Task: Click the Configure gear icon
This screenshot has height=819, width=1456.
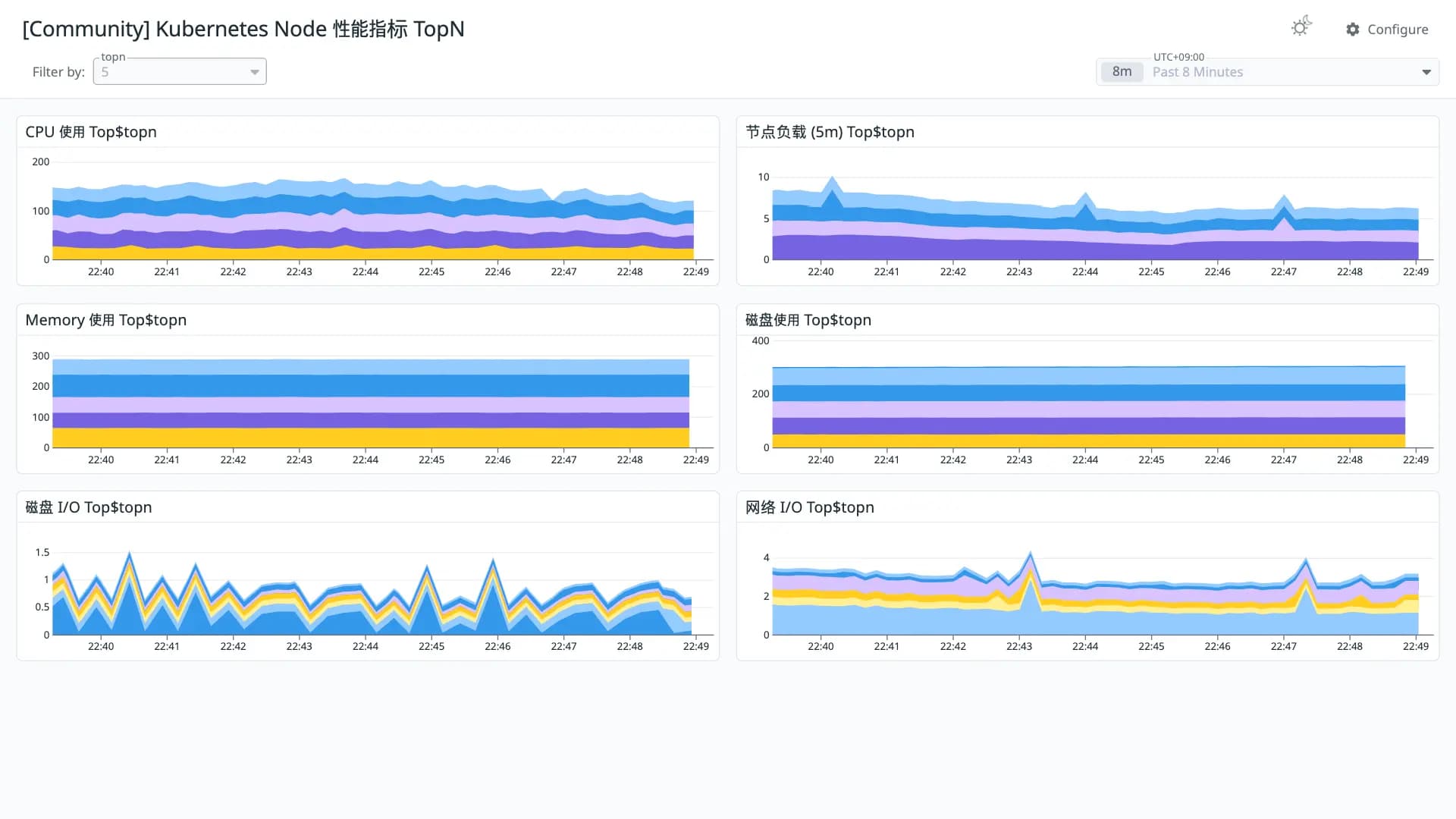Action: pos(1353,29)
